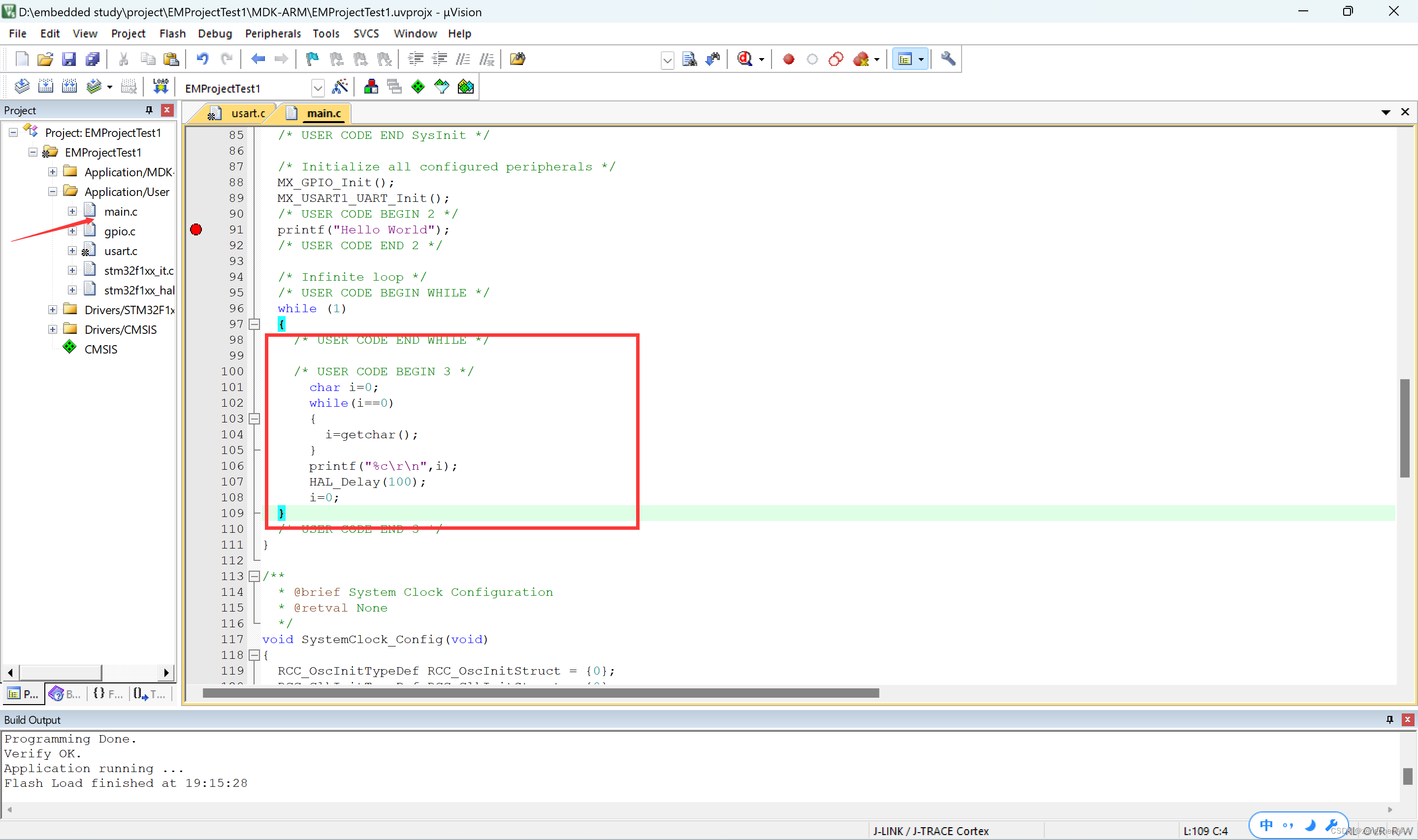The width and height of the screenshot is (1418, 840).
Task: Open Configuration with the wrench icon
Action: tap(948, 59)
